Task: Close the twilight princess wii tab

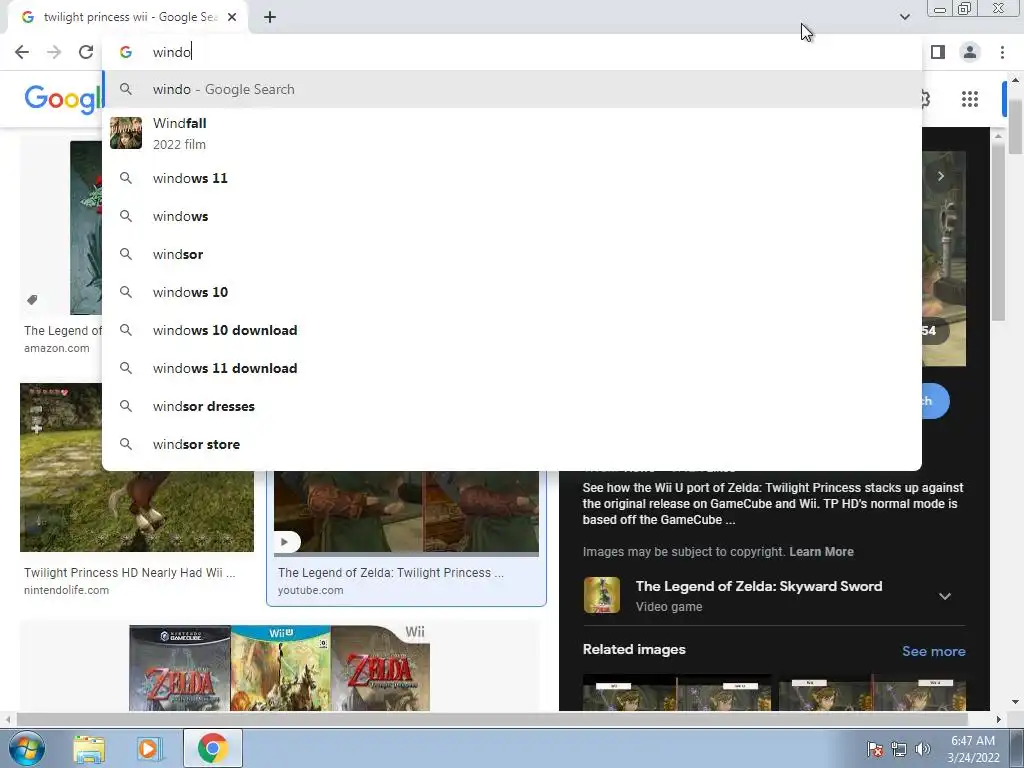Action: (232, 17)
